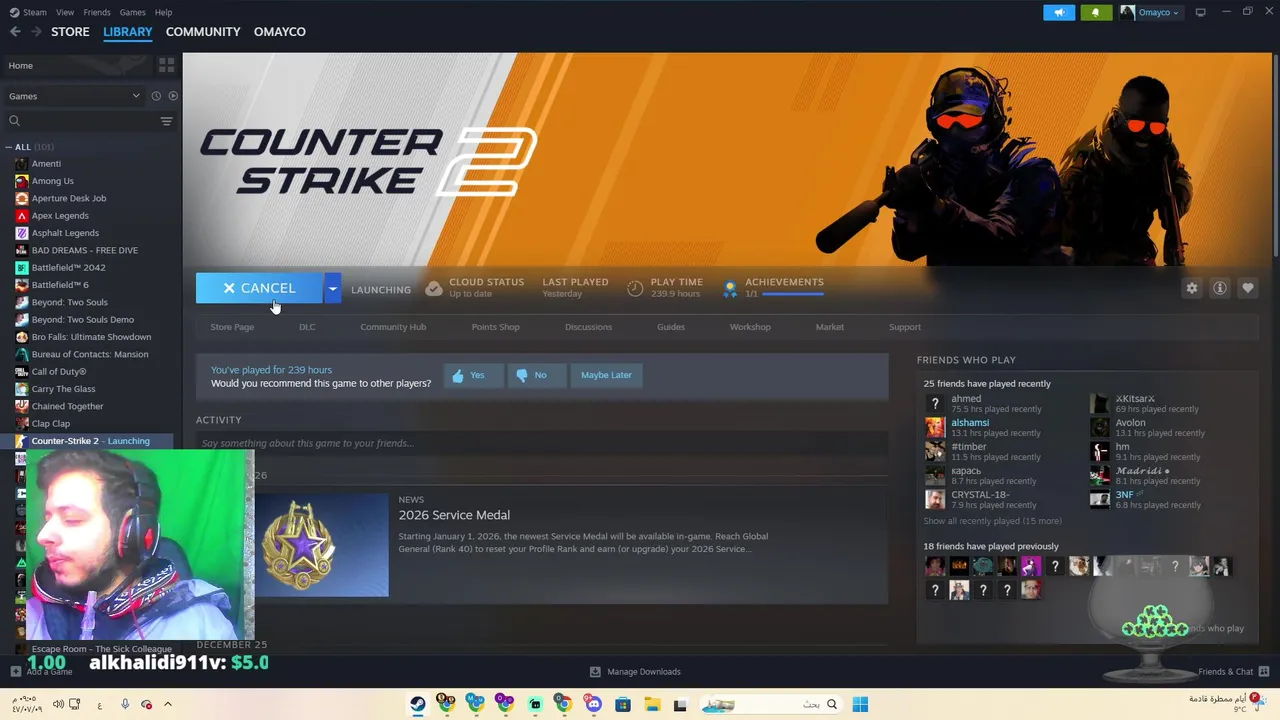Open the Market link
The image size is (1280, 720).
pos(829,327)
